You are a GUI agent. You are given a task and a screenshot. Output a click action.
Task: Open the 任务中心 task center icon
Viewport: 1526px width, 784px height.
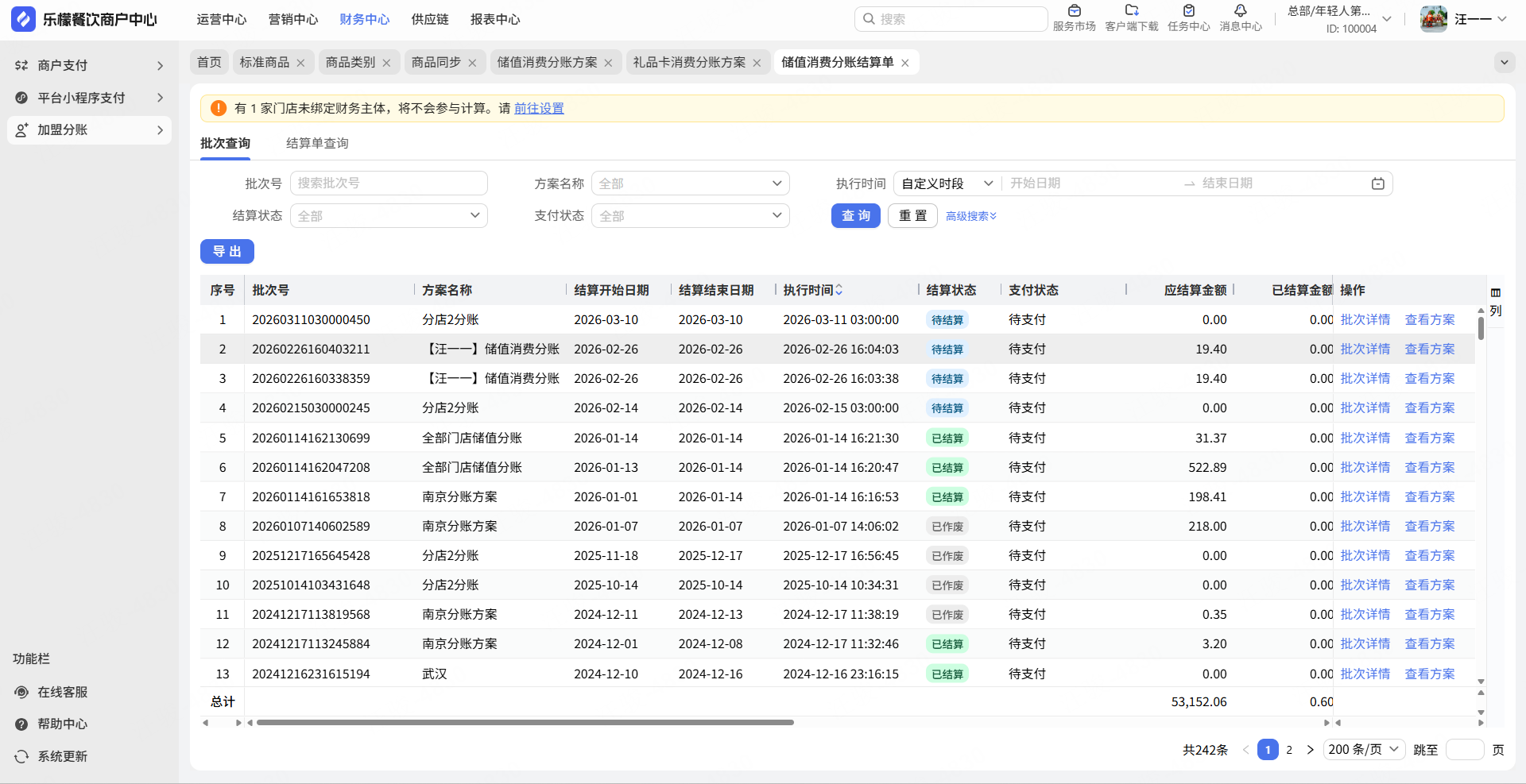[x=1188, y=11]
